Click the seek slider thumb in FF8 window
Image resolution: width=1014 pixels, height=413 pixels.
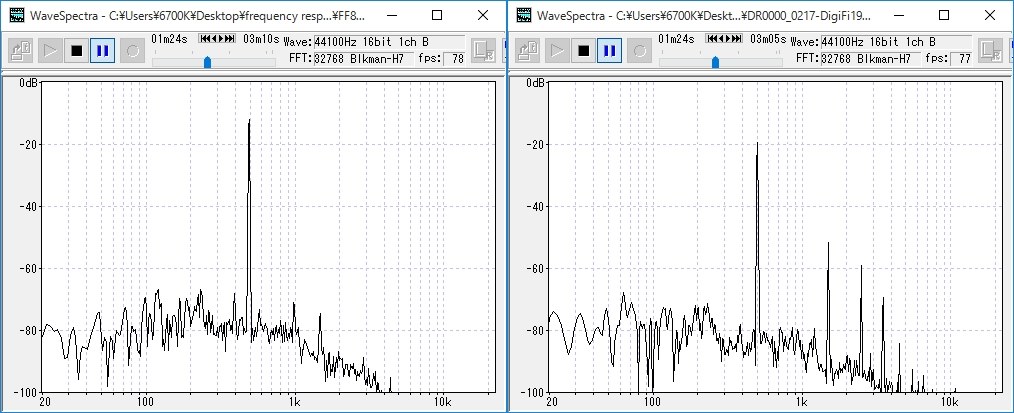tap(208, 62)
